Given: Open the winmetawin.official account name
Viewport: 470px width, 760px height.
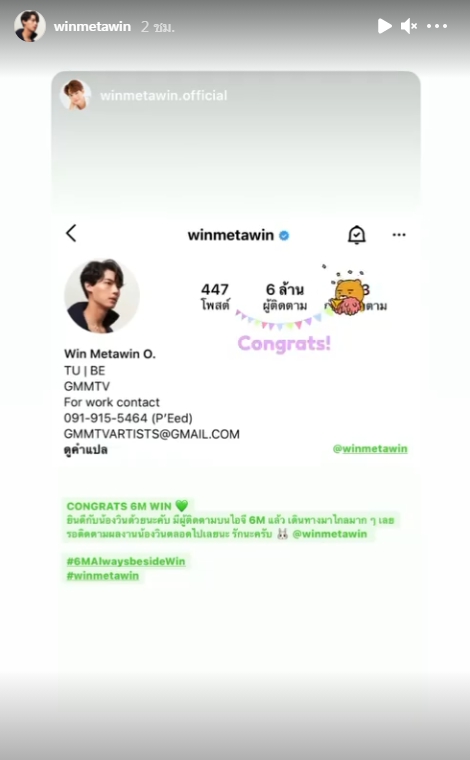Looking at the screenshot, I should pyautogui.click(x=163, y=95).
